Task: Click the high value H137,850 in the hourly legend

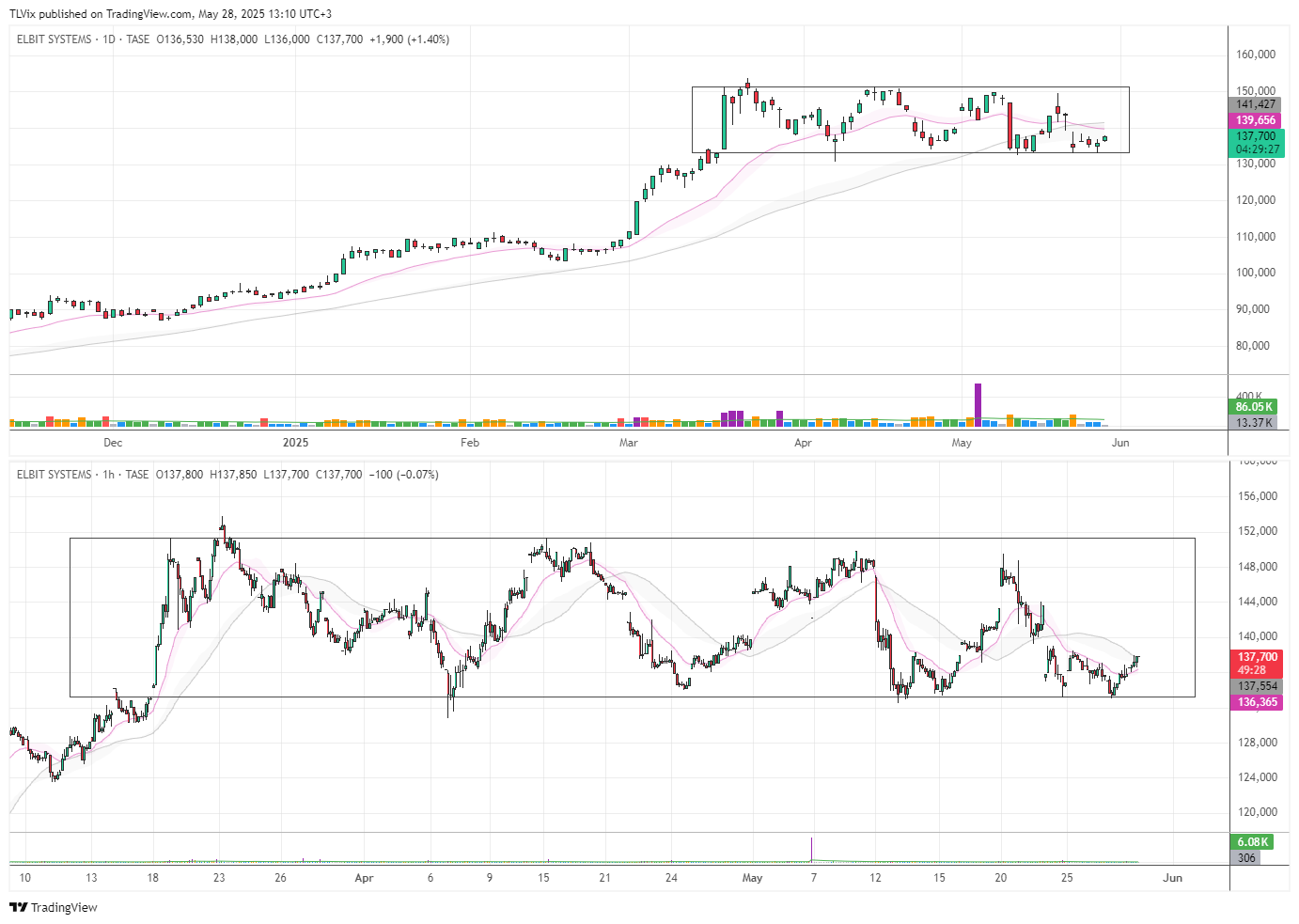Action: [x=233, y=475]
